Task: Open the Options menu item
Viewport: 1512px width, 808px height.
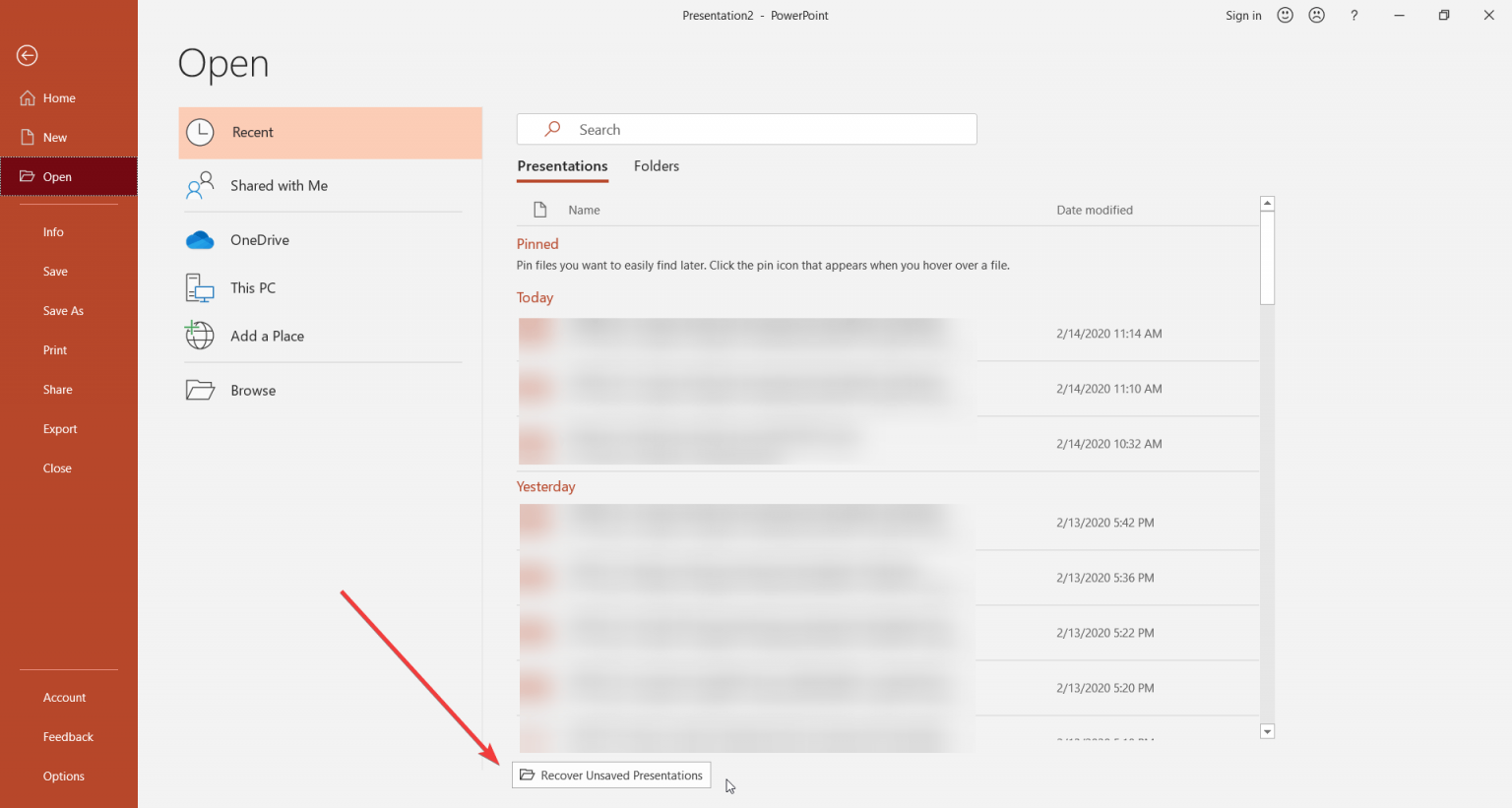Action: [x=64, y=776]
